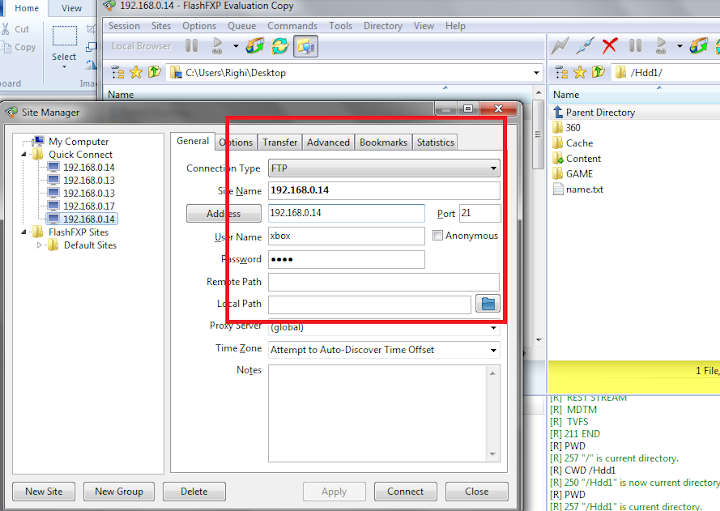Select name.txt in remote file list
Image resolution: width=720 pixels, height=511 pixels.
pyautogui.click(x=585, y=189)
